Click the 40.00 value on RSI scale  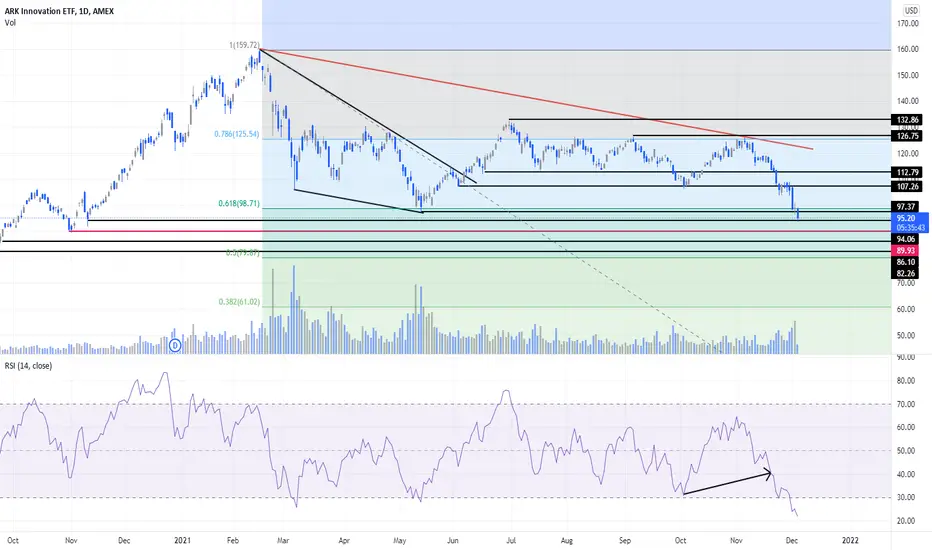906,474
